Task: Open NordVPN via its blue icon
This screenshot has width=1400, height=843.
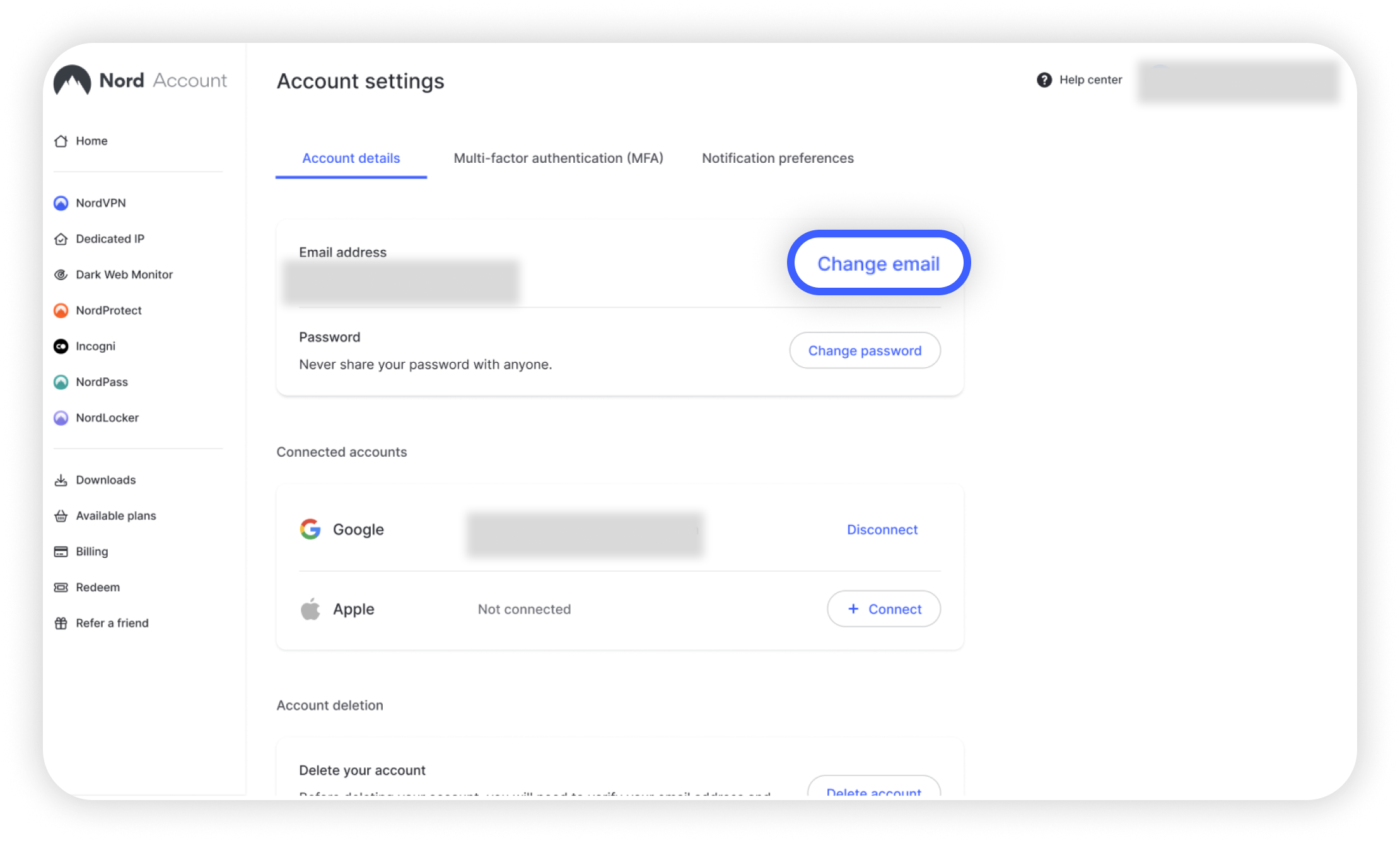Action: (61, 203)
